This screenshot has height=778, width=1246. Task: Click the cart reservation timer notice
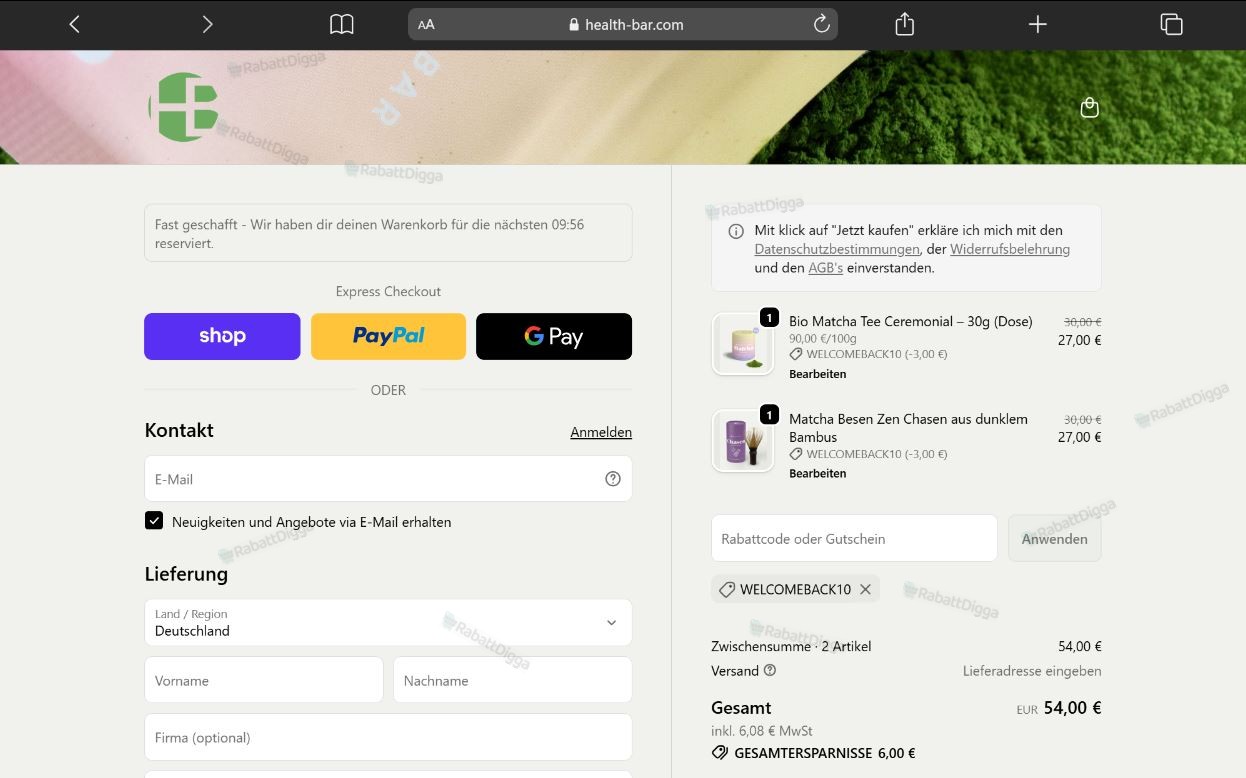point(388,233)
